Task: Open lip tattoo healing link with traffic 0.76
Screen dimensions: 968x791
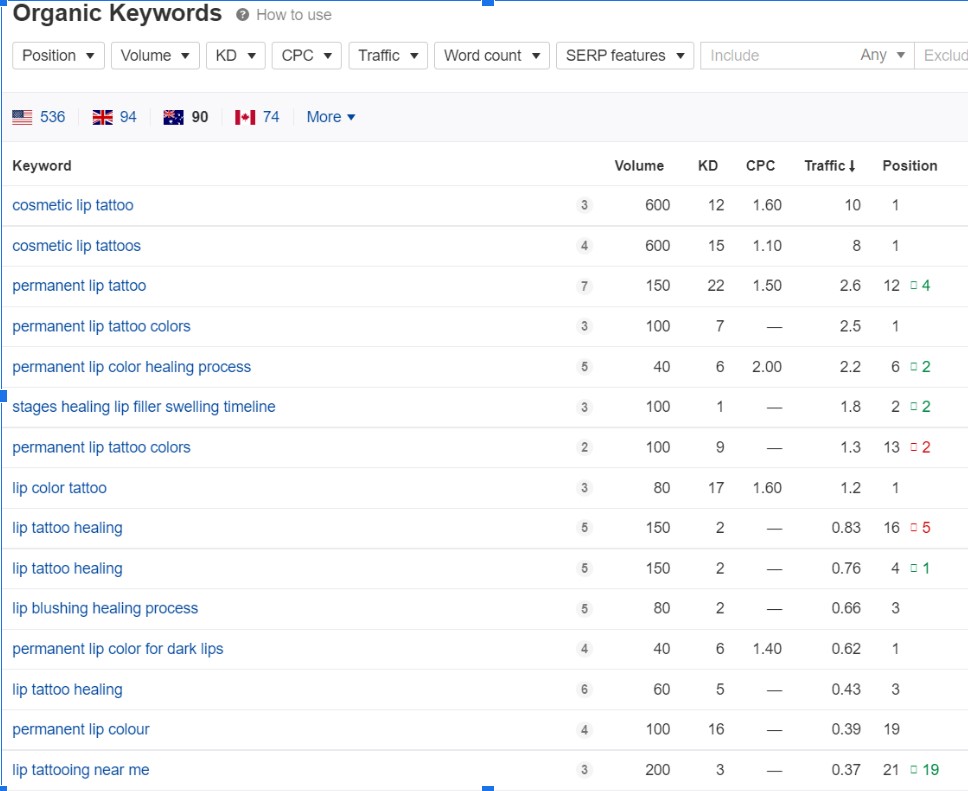Action: click(x=67, y=568)
